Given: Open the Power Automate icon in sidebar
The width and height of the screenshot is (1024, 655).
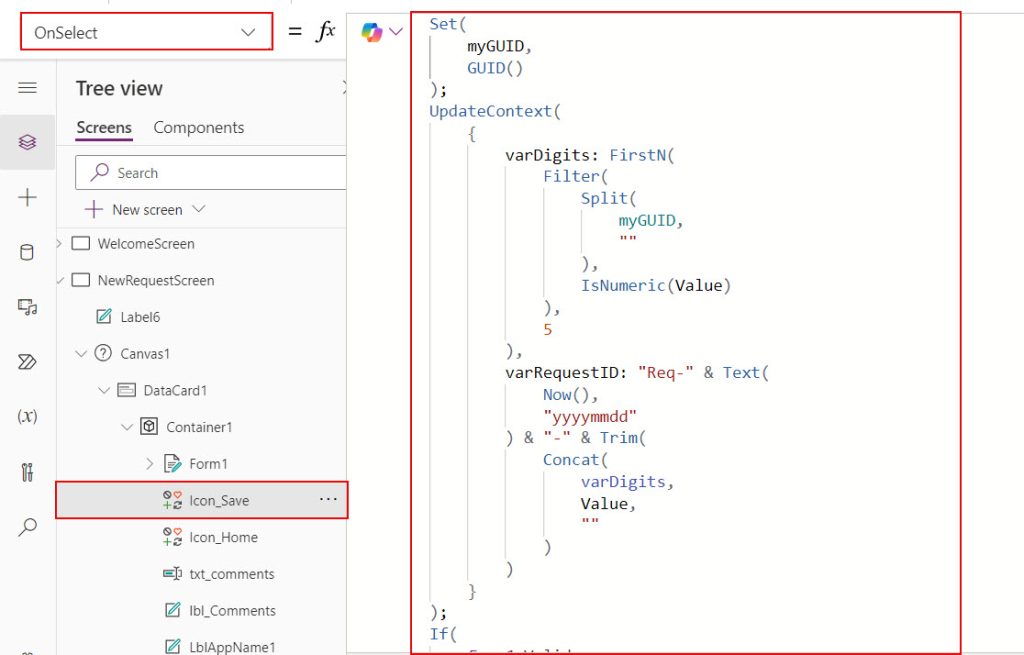Looking at the screenshot, I should [x=27, y=361].
